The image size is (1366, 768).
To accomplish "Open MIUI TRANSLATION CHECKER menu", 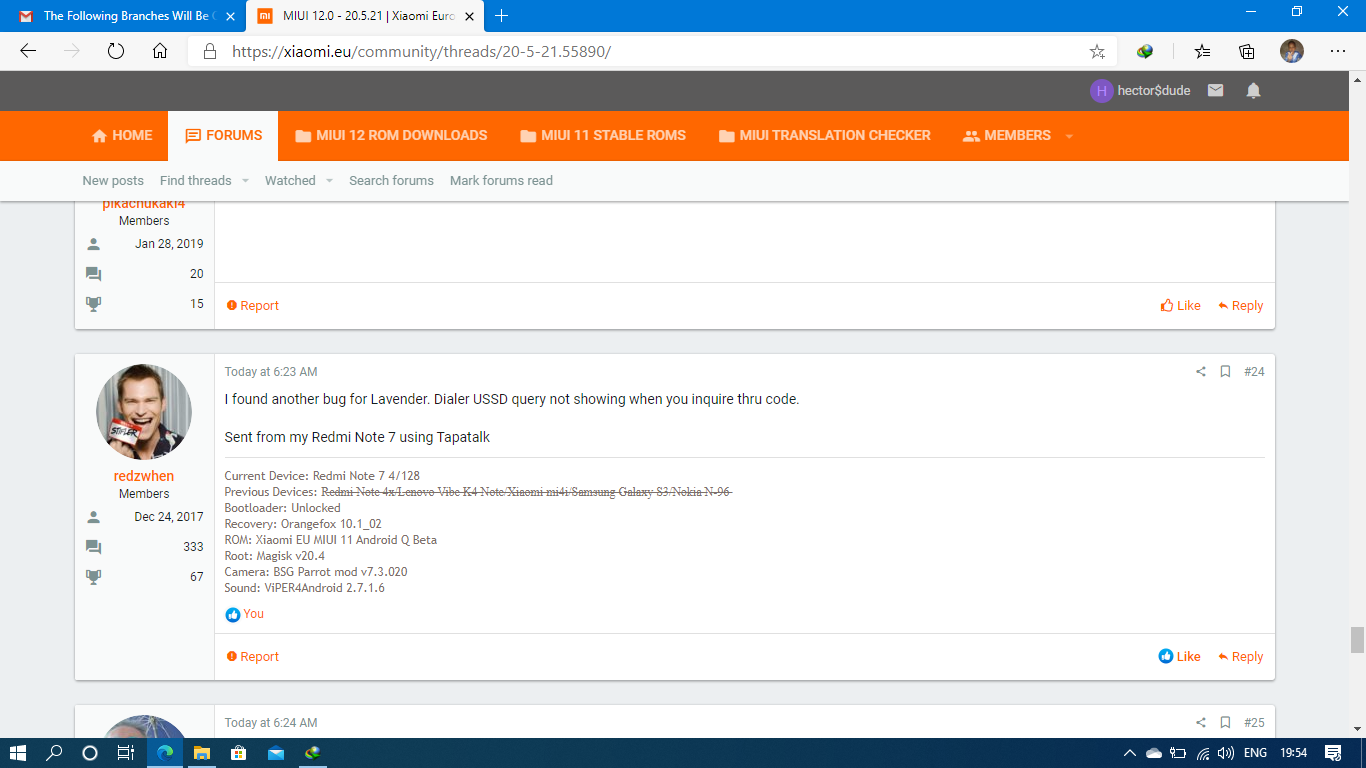I will 824,136.
